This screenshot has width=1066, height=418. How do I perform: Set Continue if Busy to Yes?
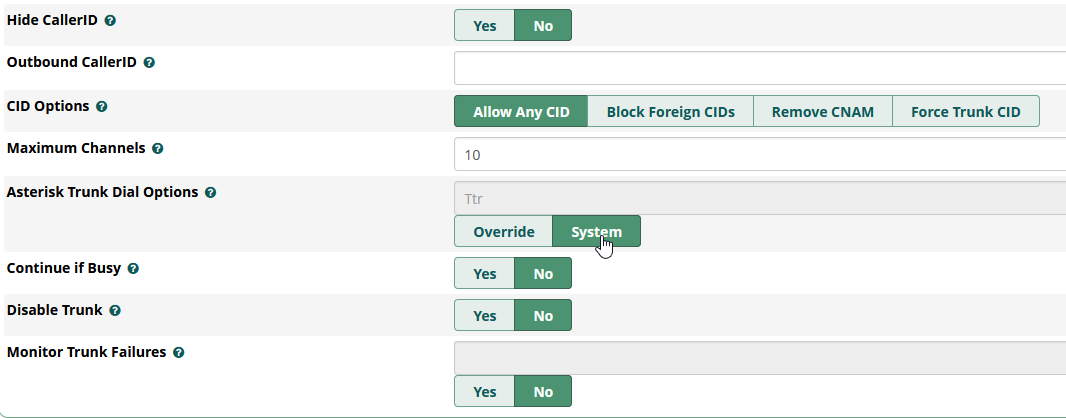485,273
